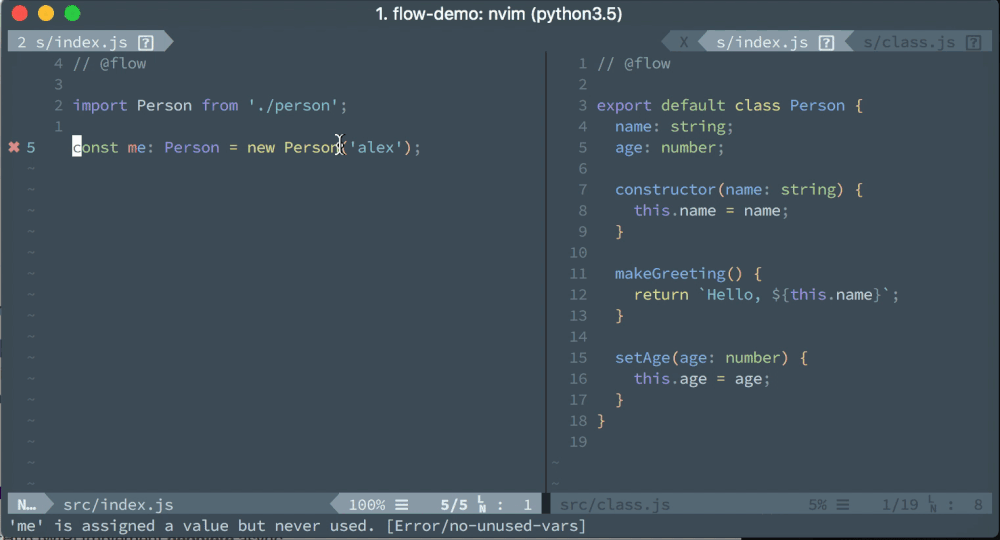Click the LN line-number icon after 1/19

click(933, 504)
